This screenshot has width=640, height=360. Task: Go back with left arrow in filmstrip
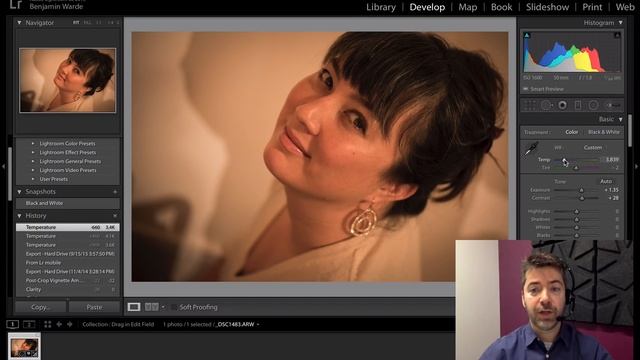(x=59, y=324)
